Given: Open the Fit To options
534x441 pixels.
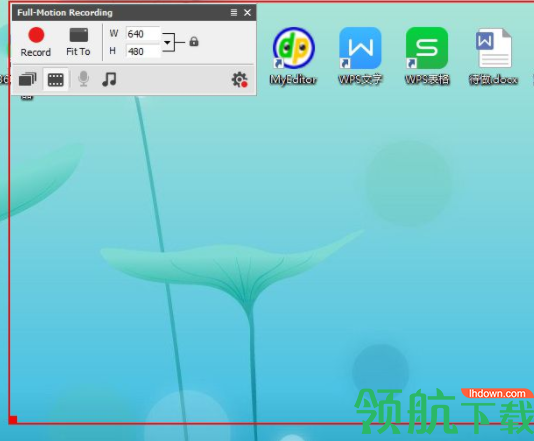Looking at the screenshot, I should click(x=78, y=42).
